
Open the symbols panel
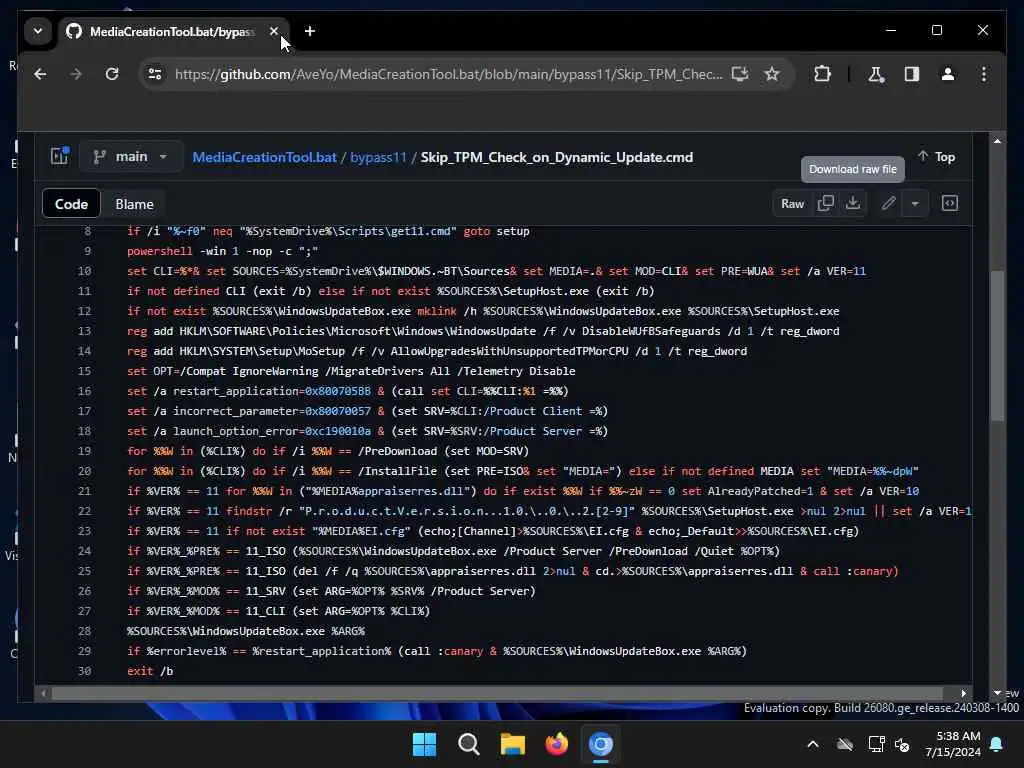[x=950, y=203]
